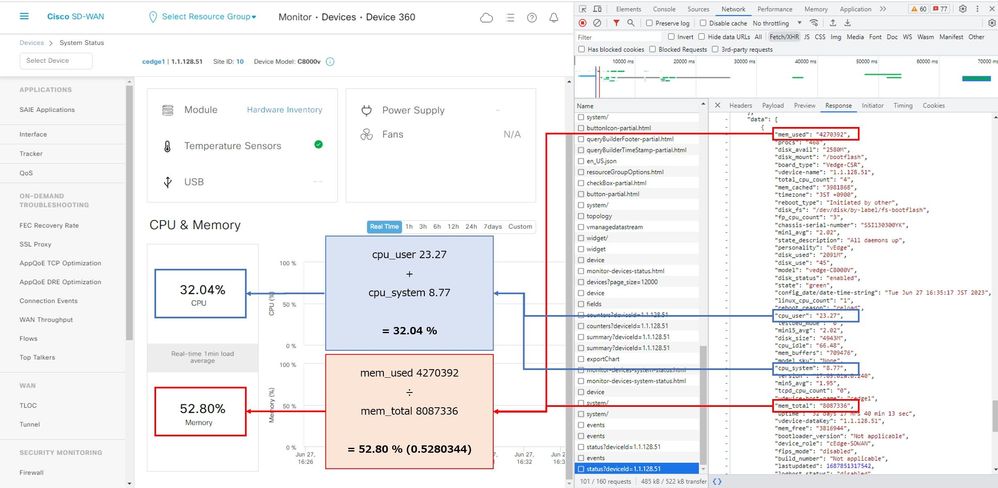Screen dimensions: 998x488
Task: Click the location pin resource group icon
Action: click(152, 17)
